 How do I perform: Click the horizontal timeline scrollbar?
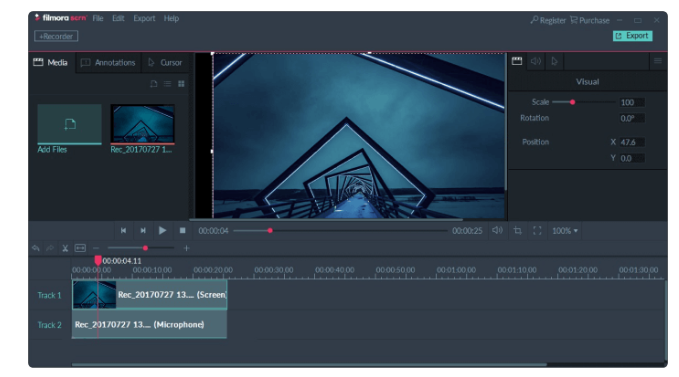click(309, 365)
